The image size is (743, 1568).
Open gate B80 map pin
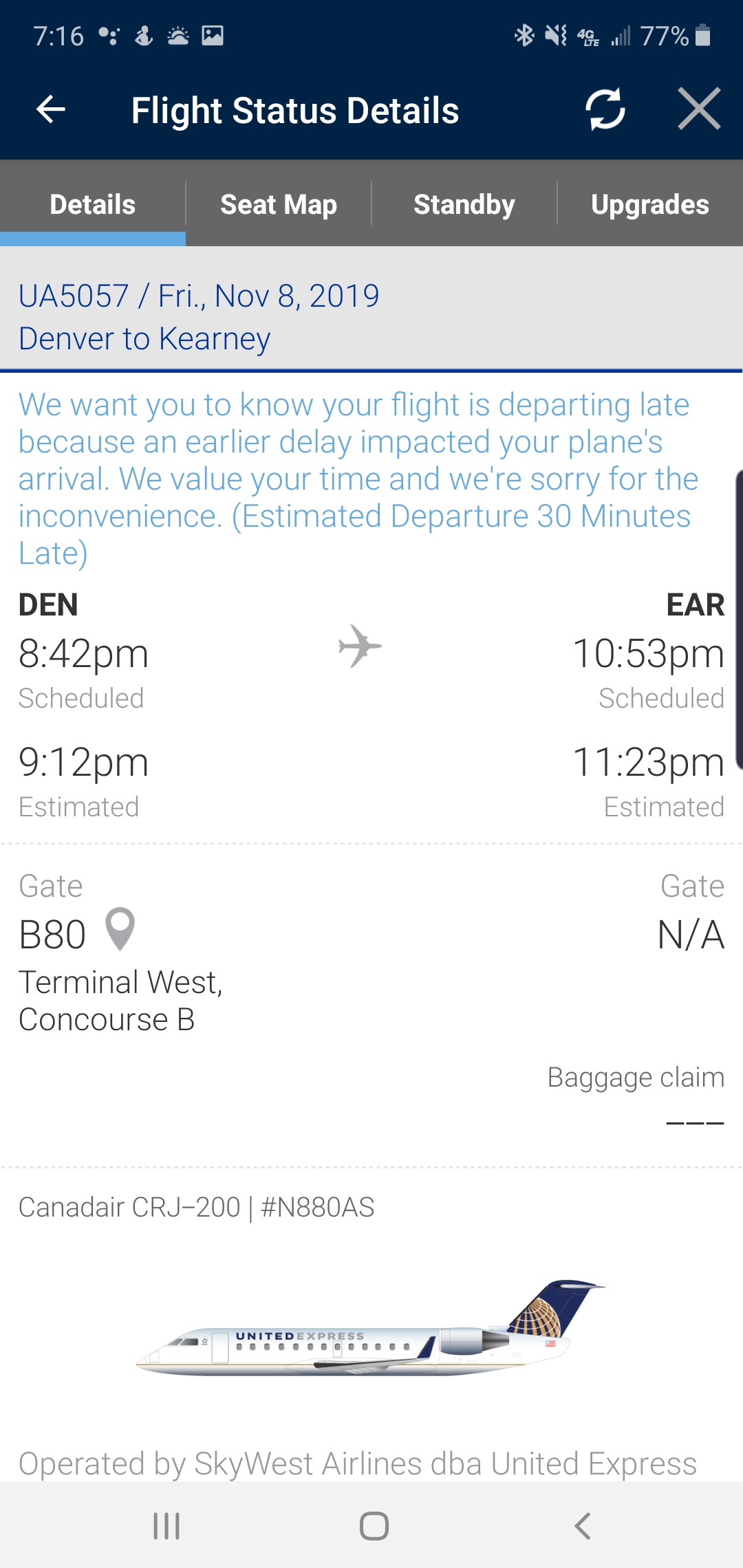tap(120, 930)
